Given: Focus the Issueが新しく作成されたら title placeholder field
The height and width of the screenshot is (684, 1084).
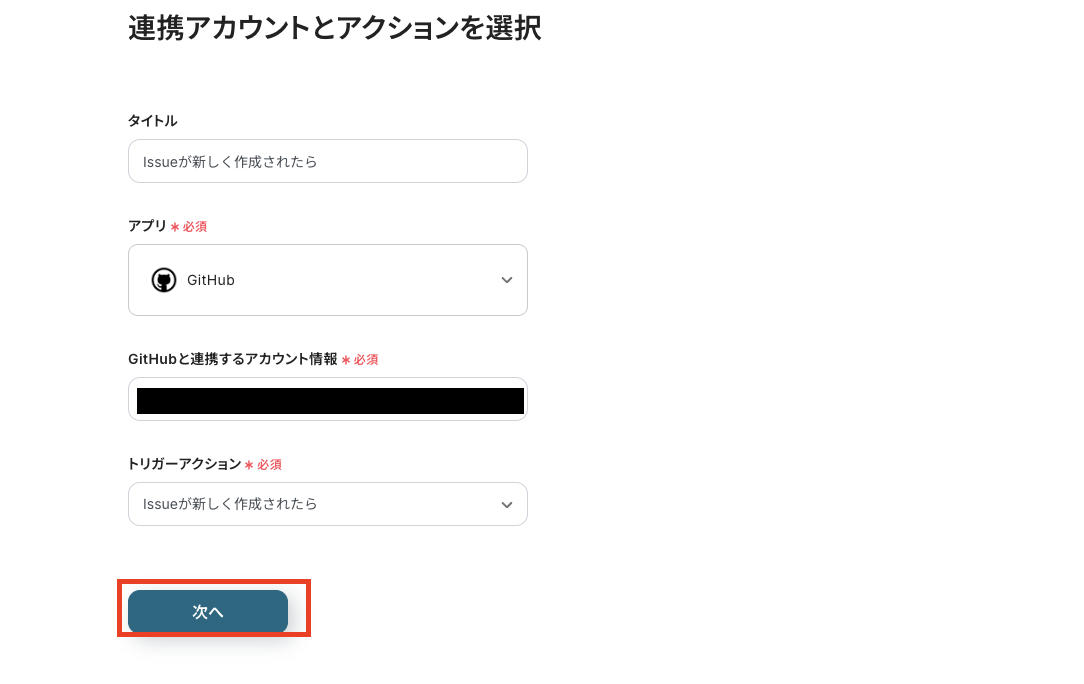Looking at the screenshot, I should (328, 161).
